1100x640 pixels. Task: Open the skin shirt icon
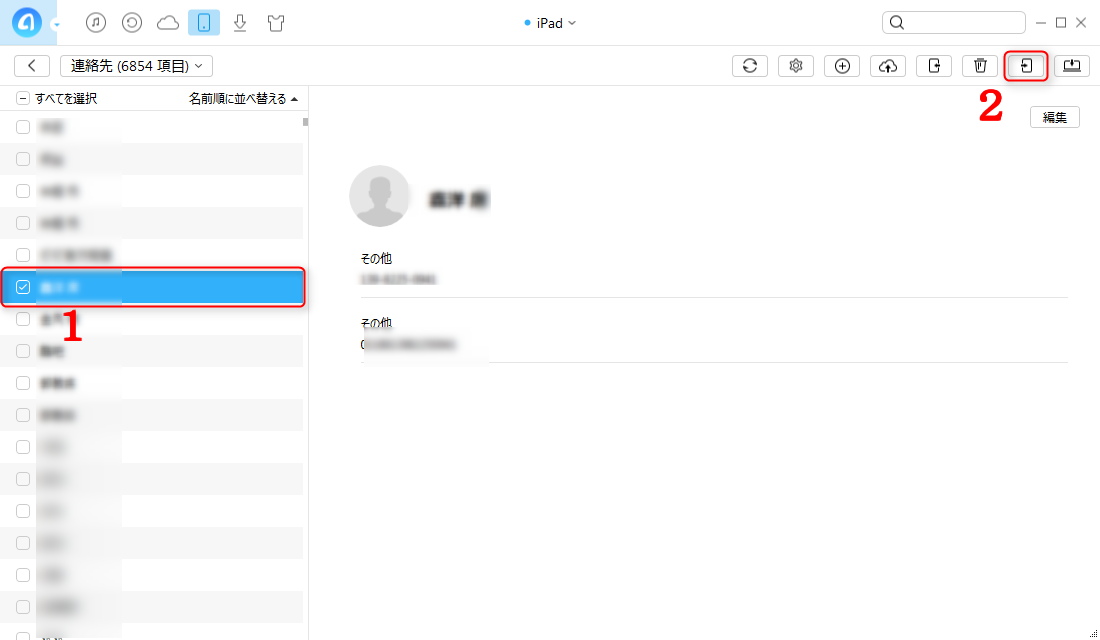click(x=276, y=23)
